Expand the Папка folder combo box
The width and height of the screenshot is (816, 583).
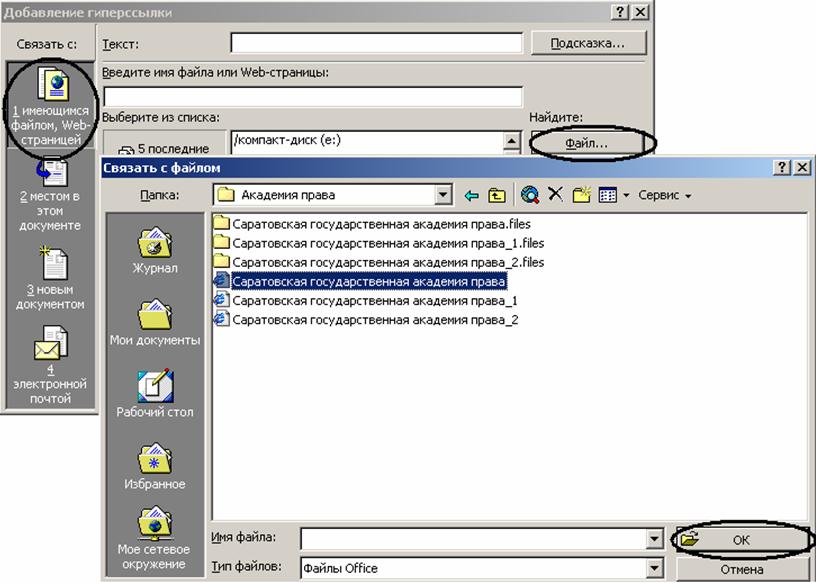click(443, 195)
